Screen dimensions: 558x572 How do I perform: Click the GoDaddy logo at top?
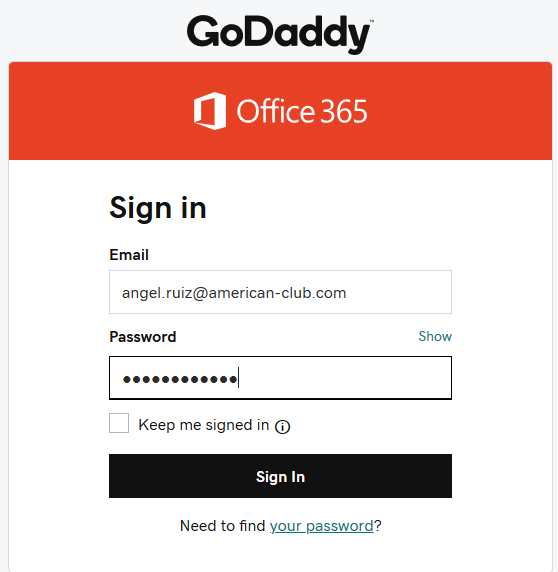click(280, 35)
